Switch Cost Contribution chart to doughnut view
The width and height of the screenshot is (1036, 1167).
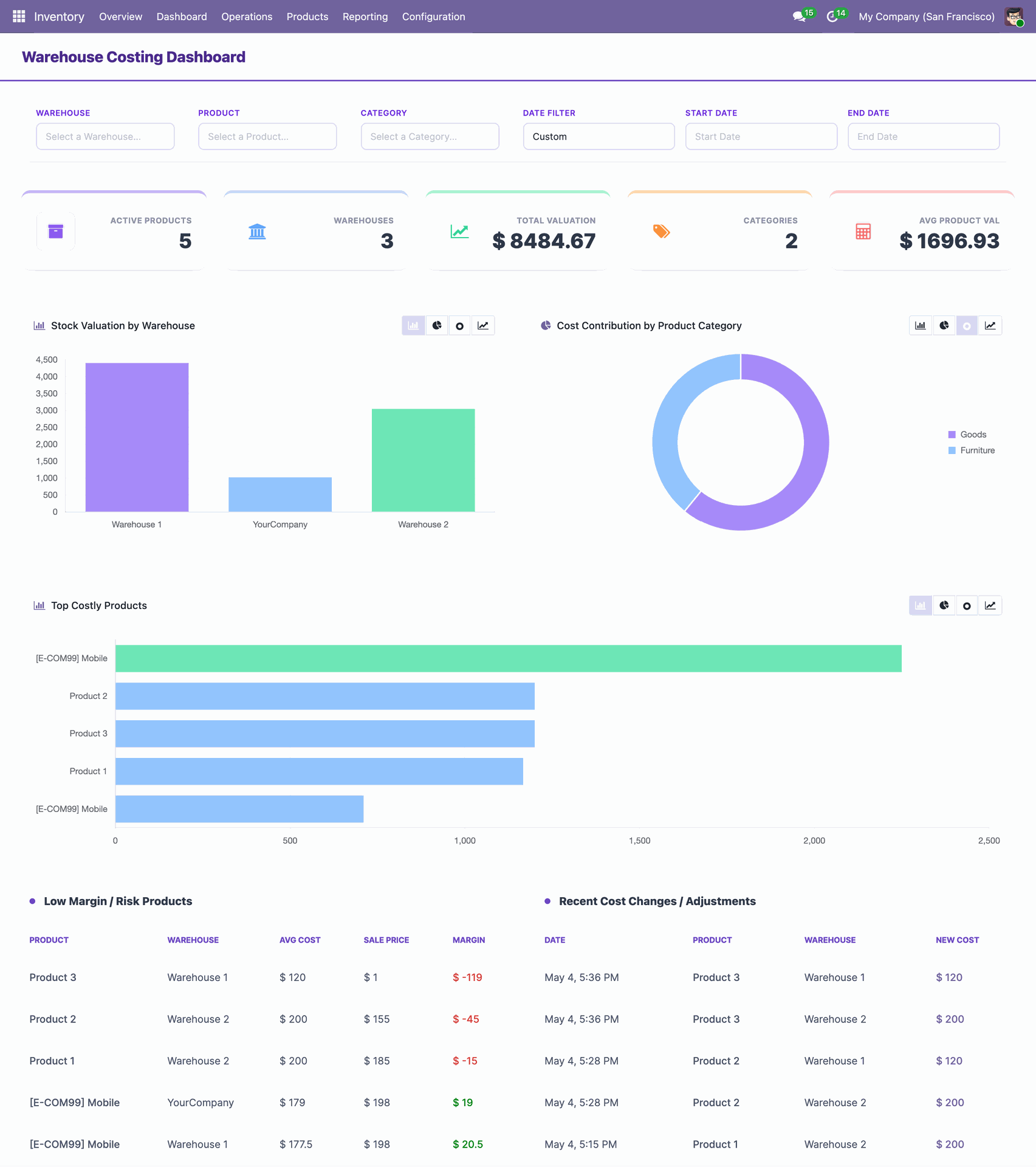(x=967, y=326)
